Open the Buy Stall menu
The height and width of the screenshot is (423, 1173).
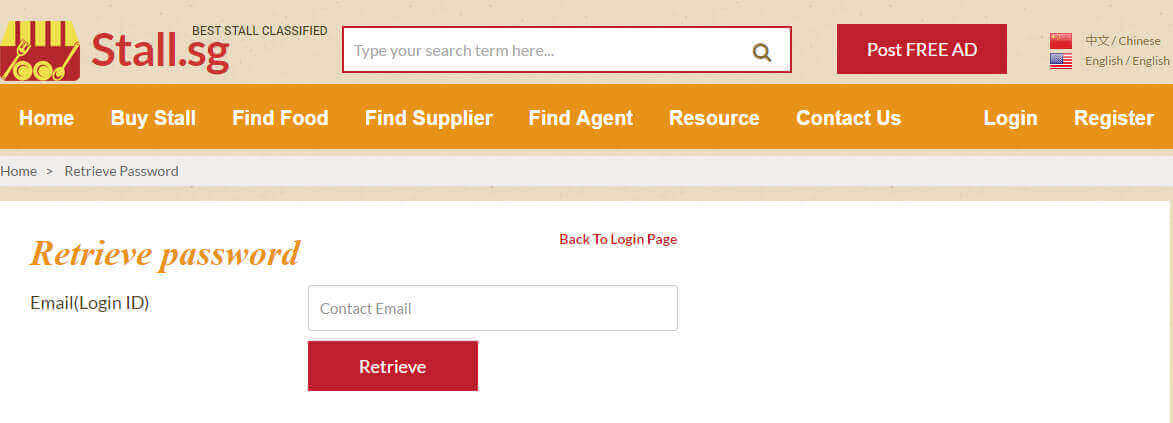pos(153,118)
